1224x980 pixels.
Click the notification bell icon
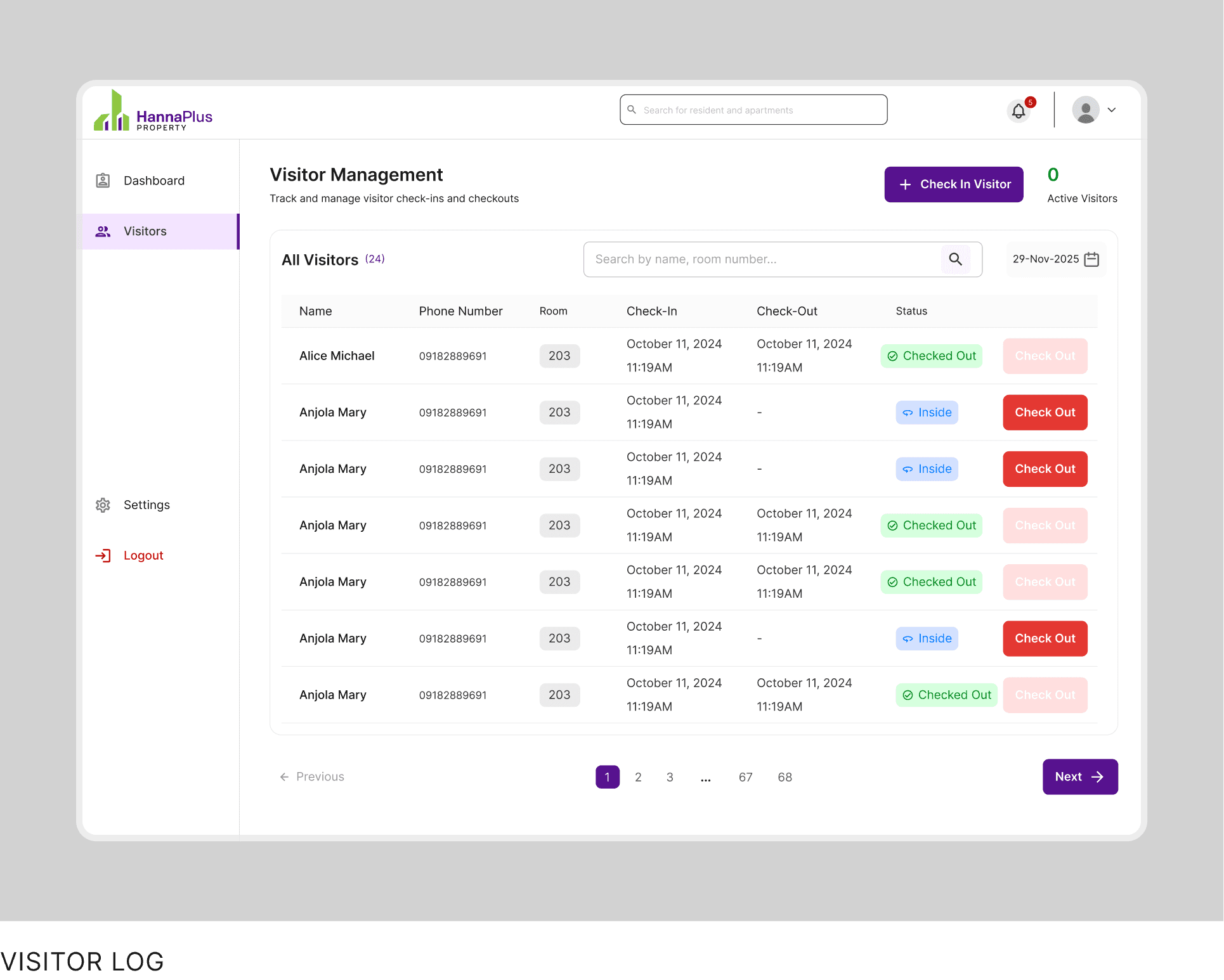(x=1019, y=111)
